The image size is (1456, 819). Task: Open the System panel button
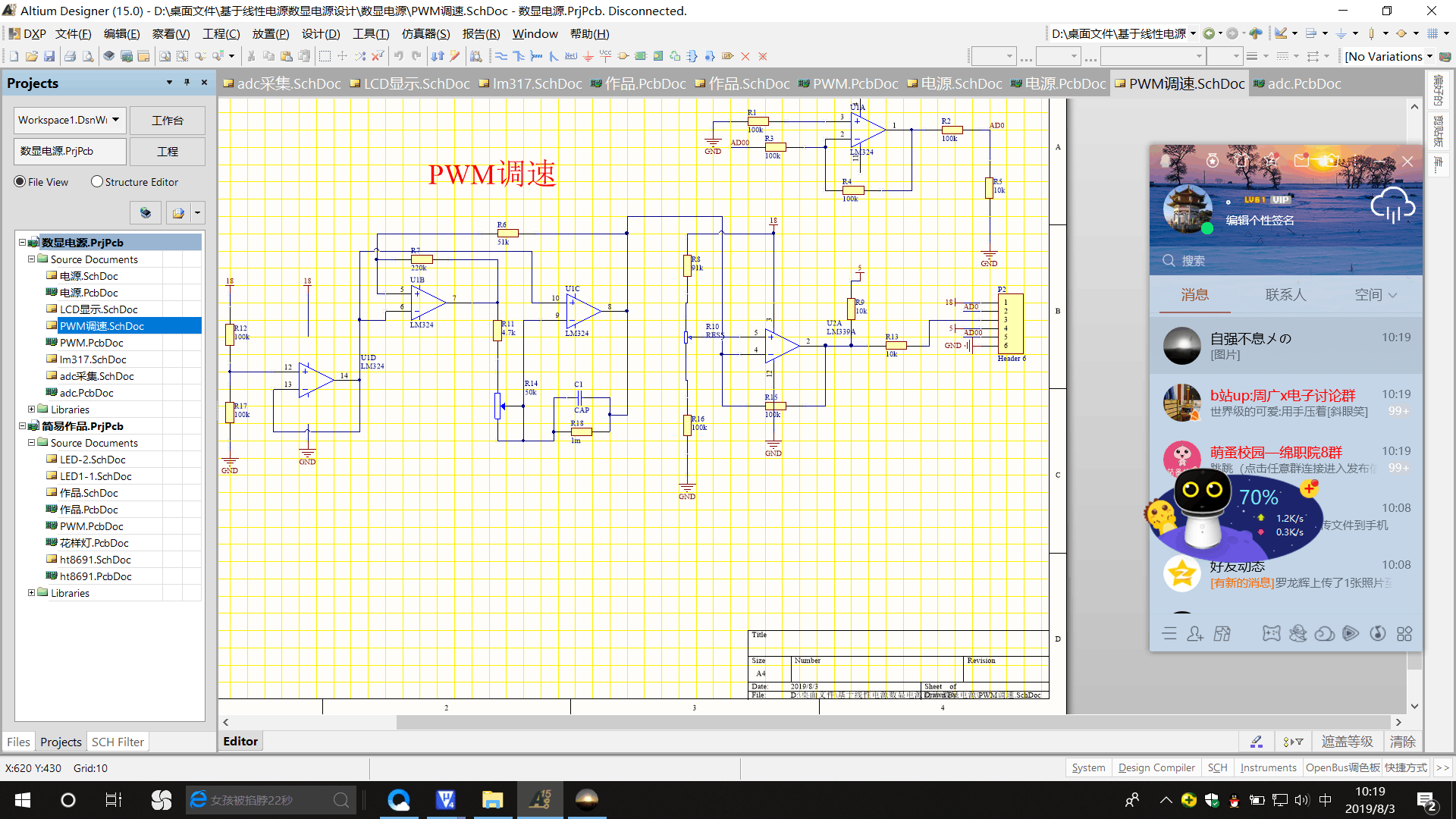(1088, 767)
